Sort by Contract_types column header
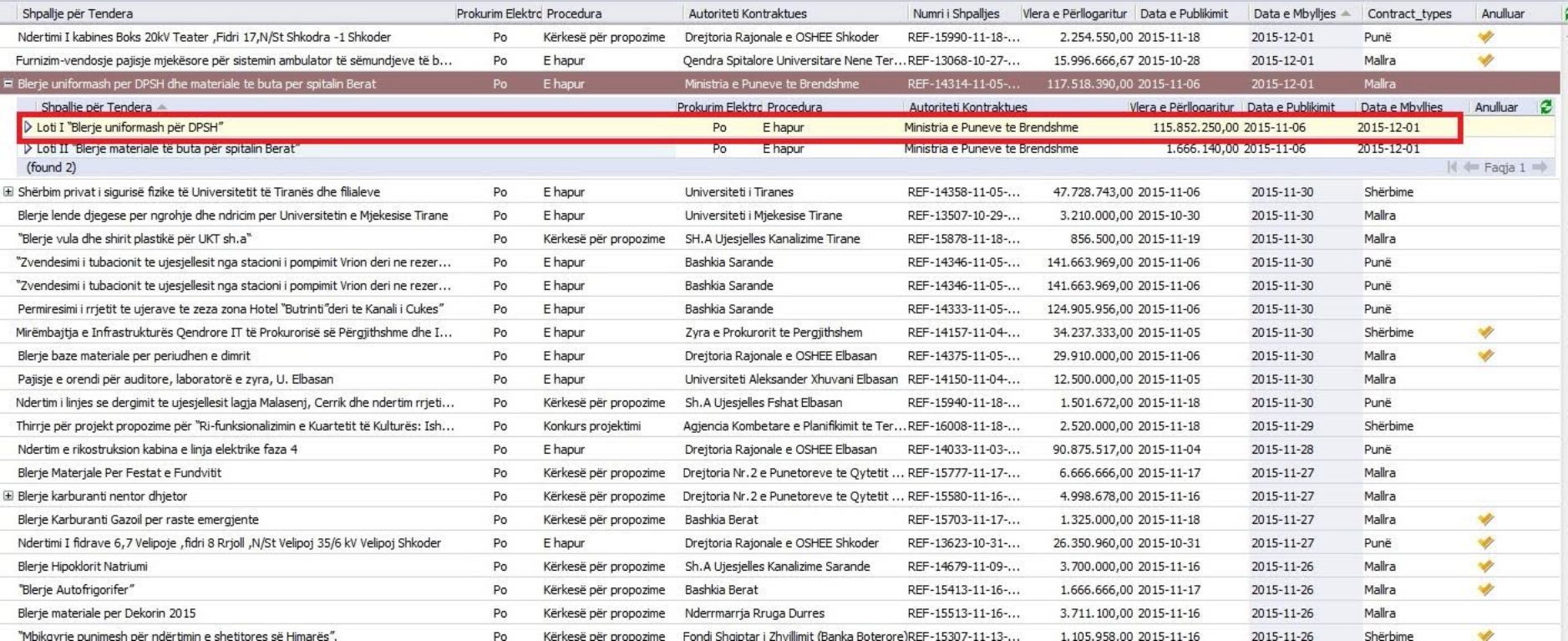This screenshot has height=641, width=1568. [x=1409, y=13]
